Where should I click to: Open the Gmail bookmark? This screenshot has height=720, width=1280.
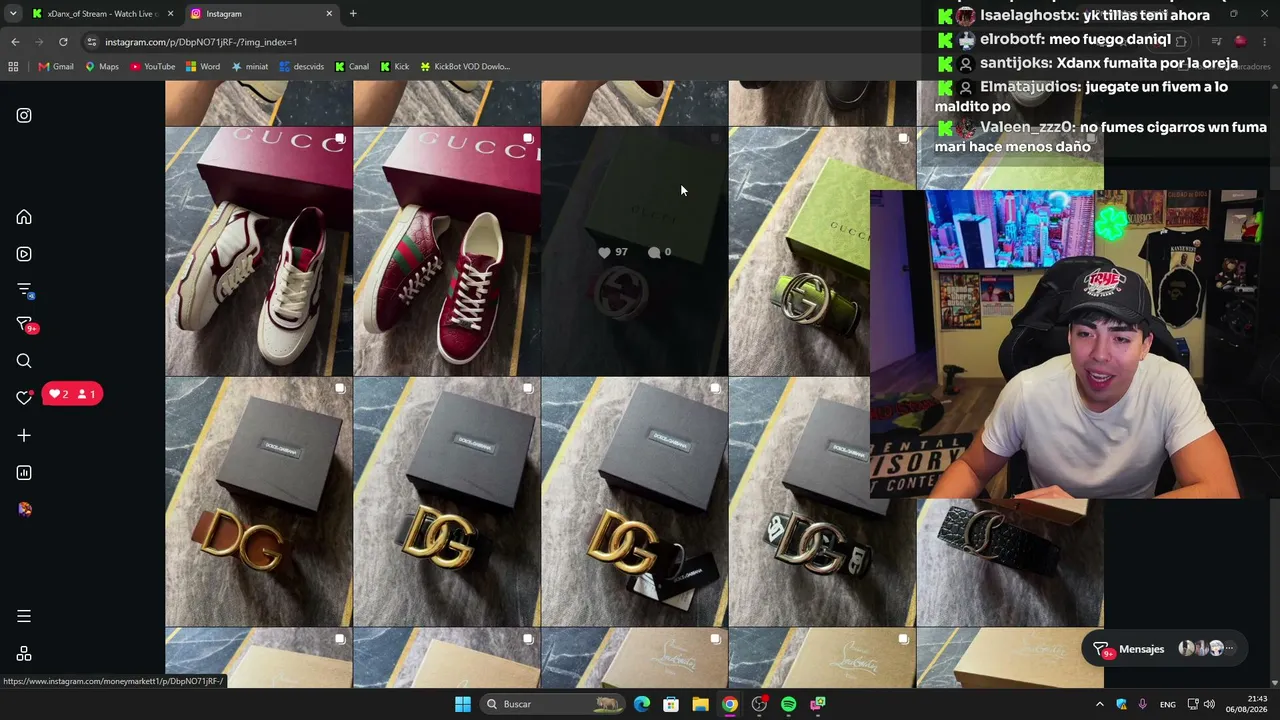click(x=56, y=67)
